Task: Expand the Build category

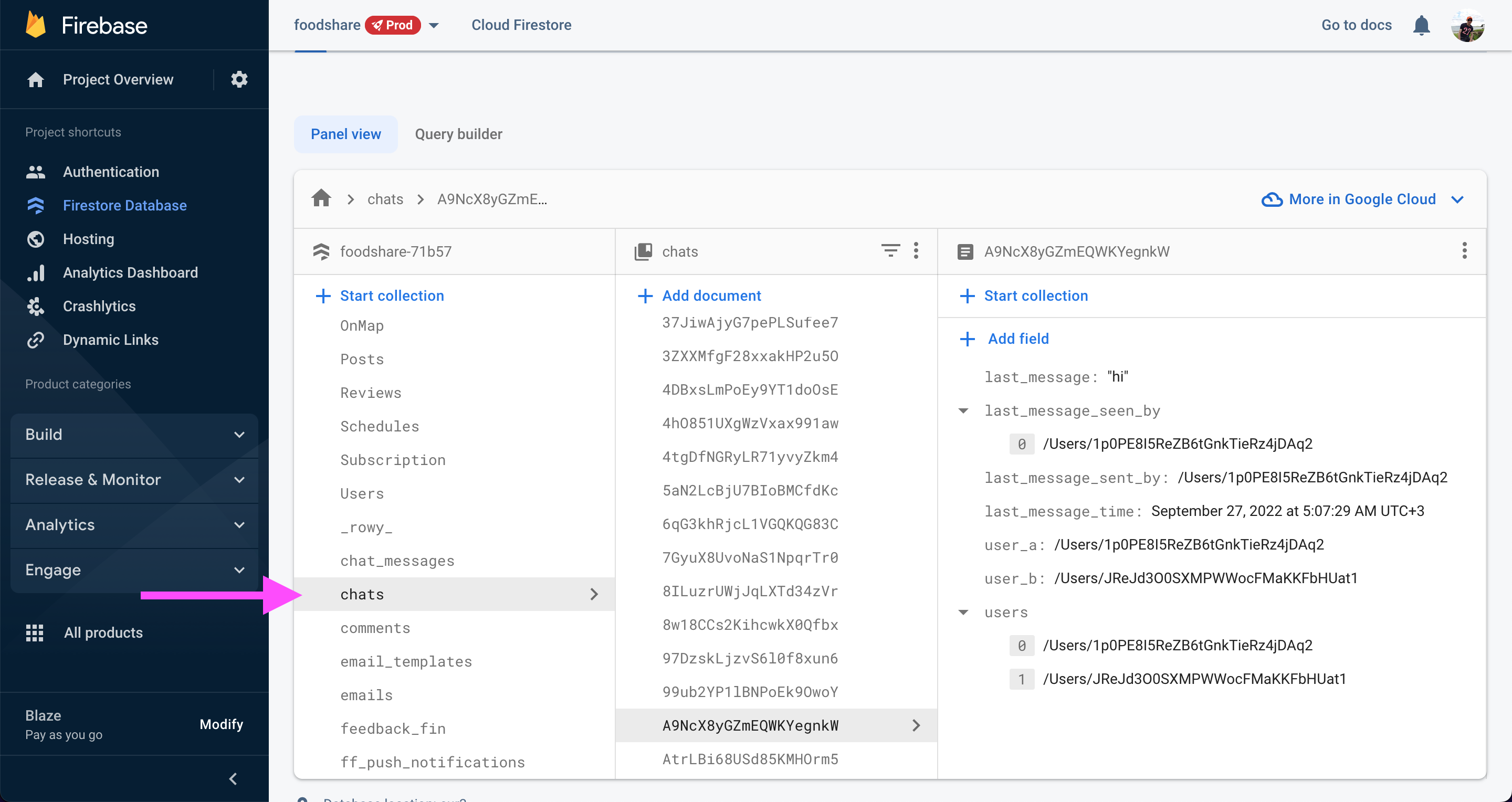Action: [134, 435]
